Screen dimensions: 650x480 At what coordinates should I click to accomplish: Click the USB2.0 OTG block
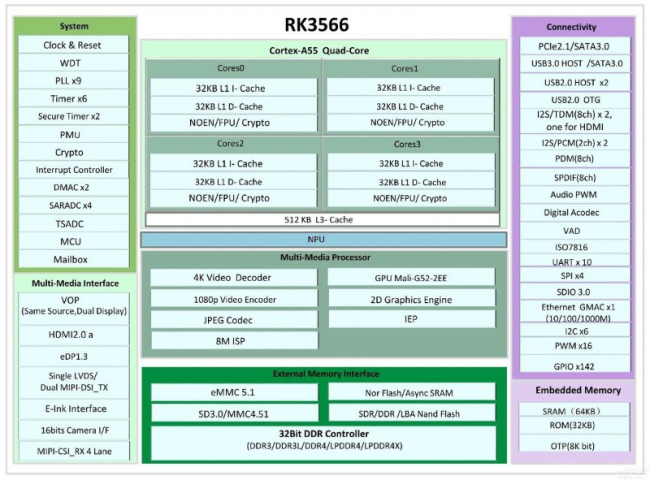[x=575, y=100]
